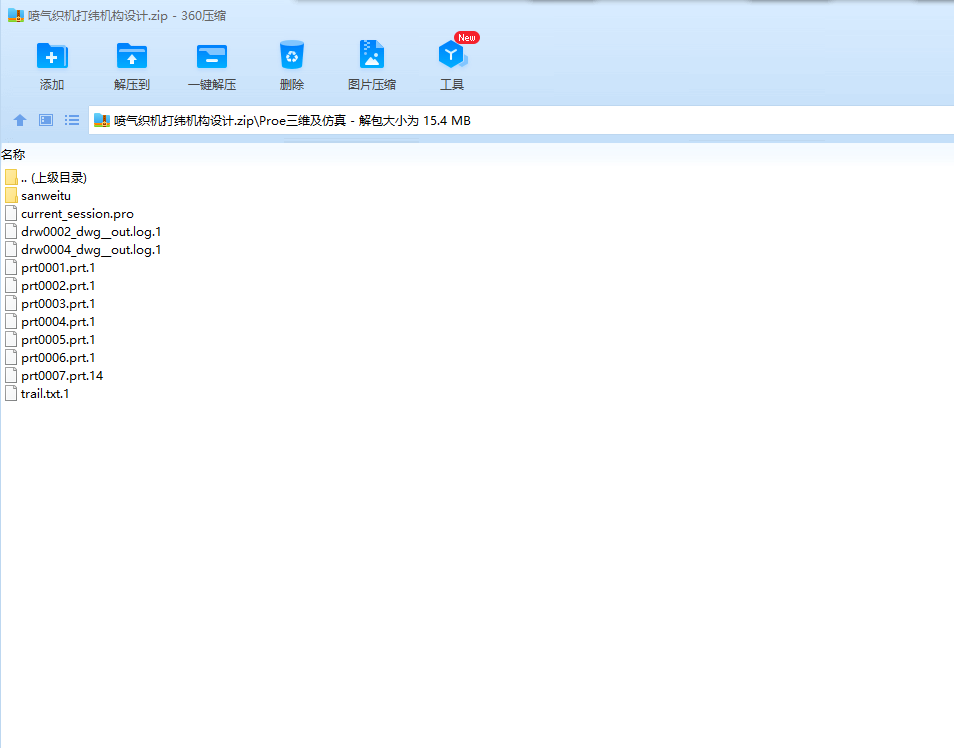Go up one directory with the arrow icon
The width and height of the screenshot is (954, 748).
pyautogui.click(x=19, y=121)
